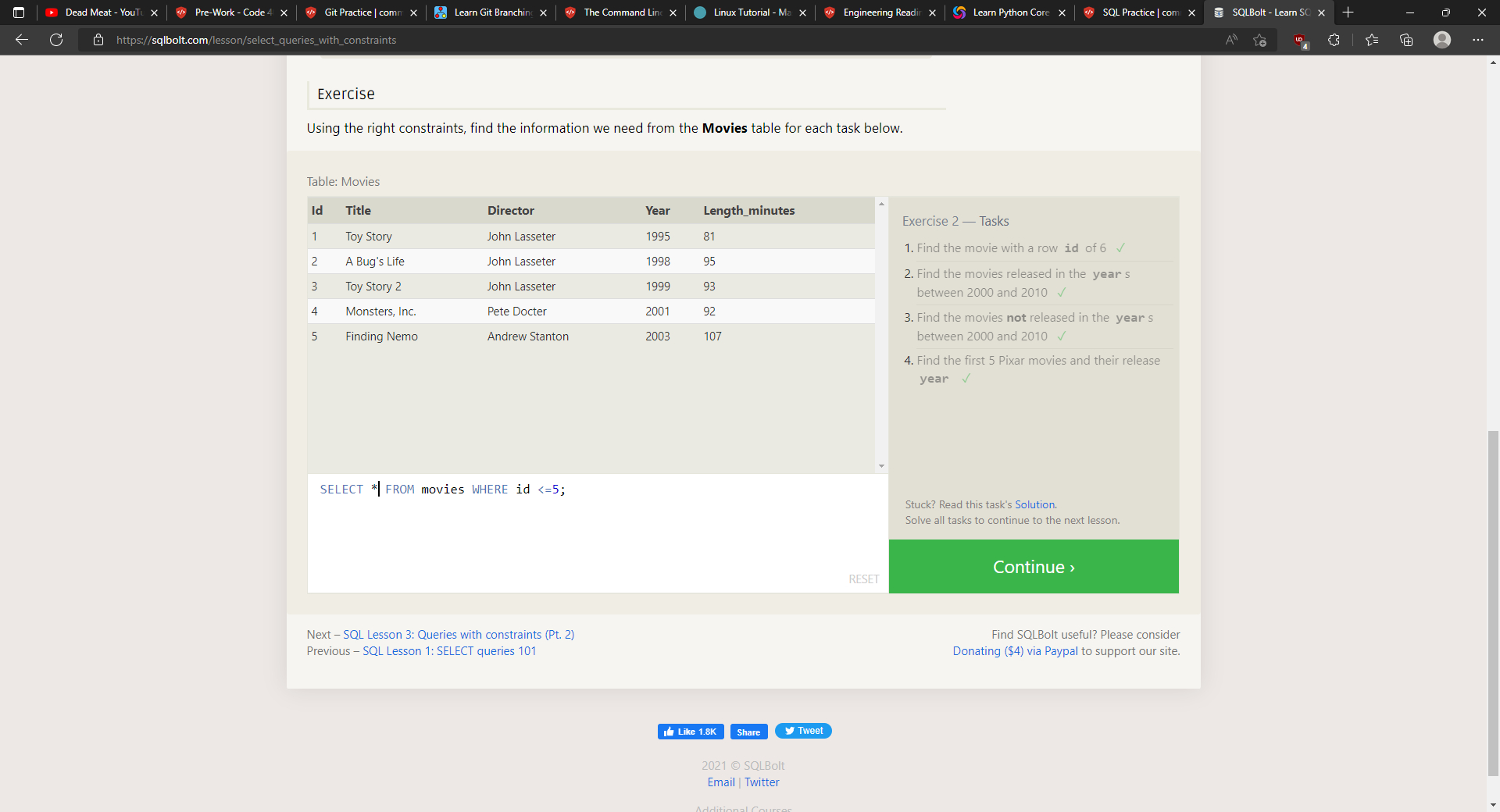This screenshot has width=1500, height=812.
Task: Click the table's scroll-up arrow
Action: [x=881, y=204]
